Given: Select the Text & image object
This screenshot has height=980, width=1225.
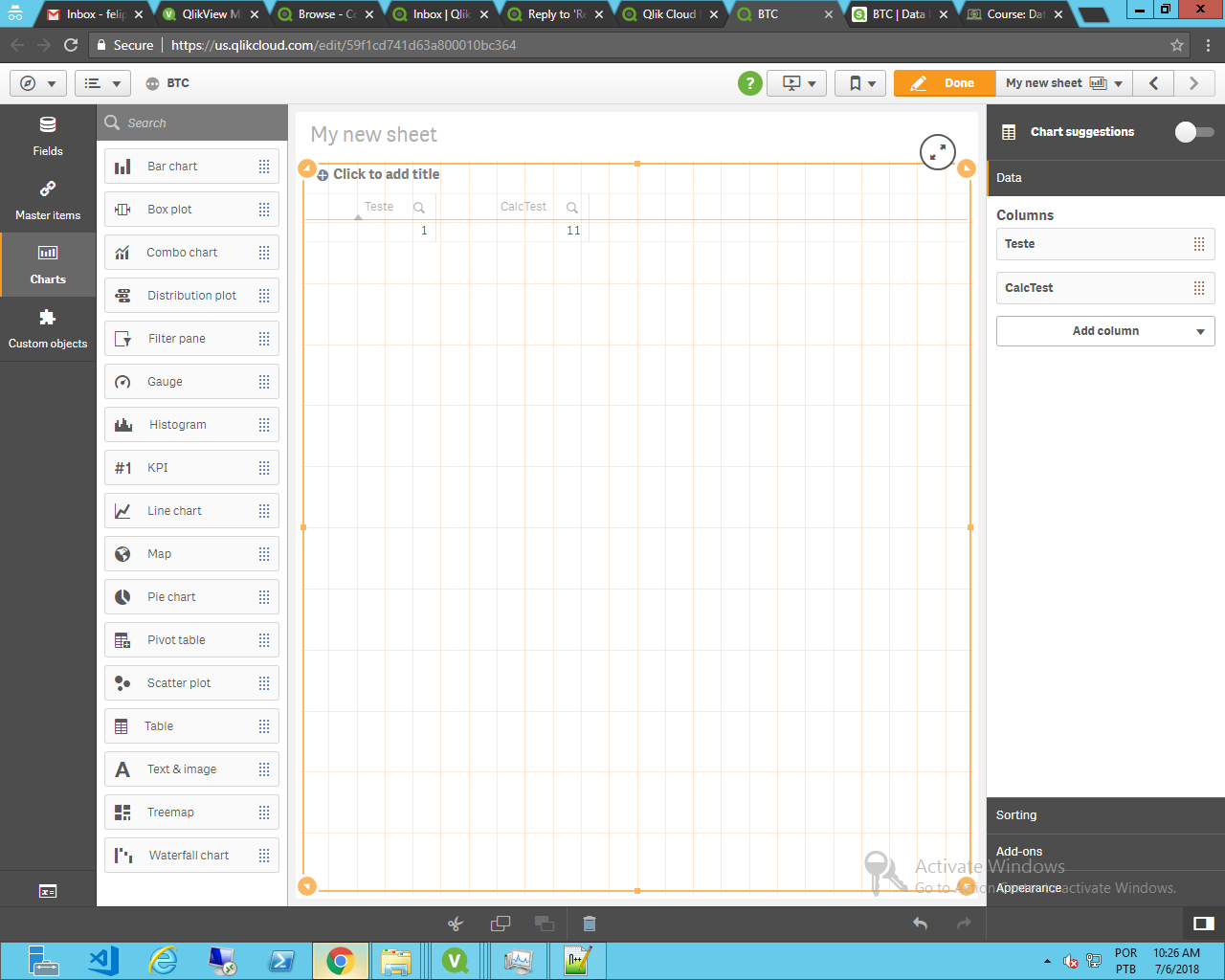Looking at the screenshot, I should pos(191,769).
